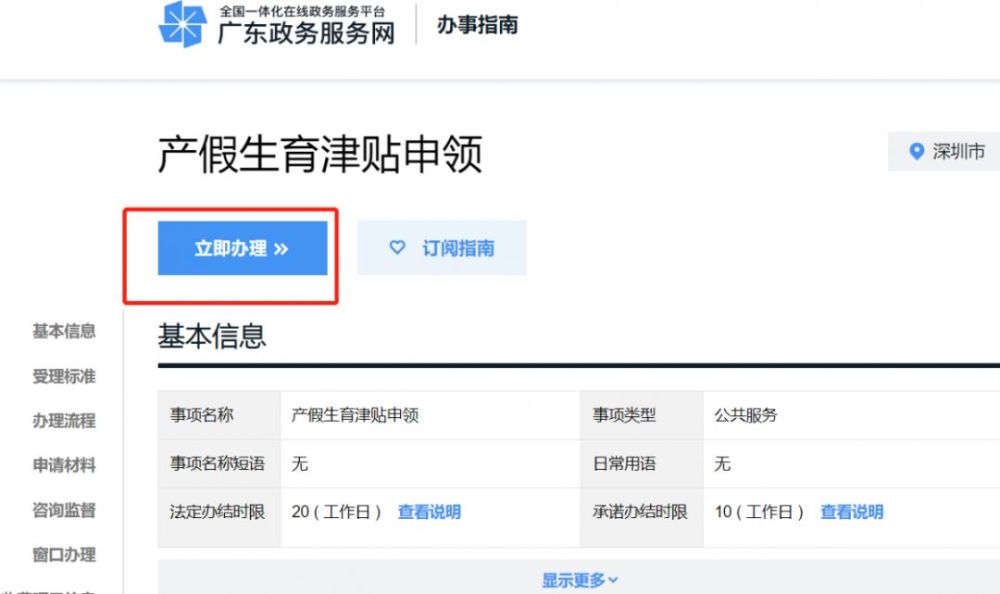This screenshot has width=1000, height=594.
Task: Open 查看说明 link for 承诺办结时限
Action: click(851, 512)
